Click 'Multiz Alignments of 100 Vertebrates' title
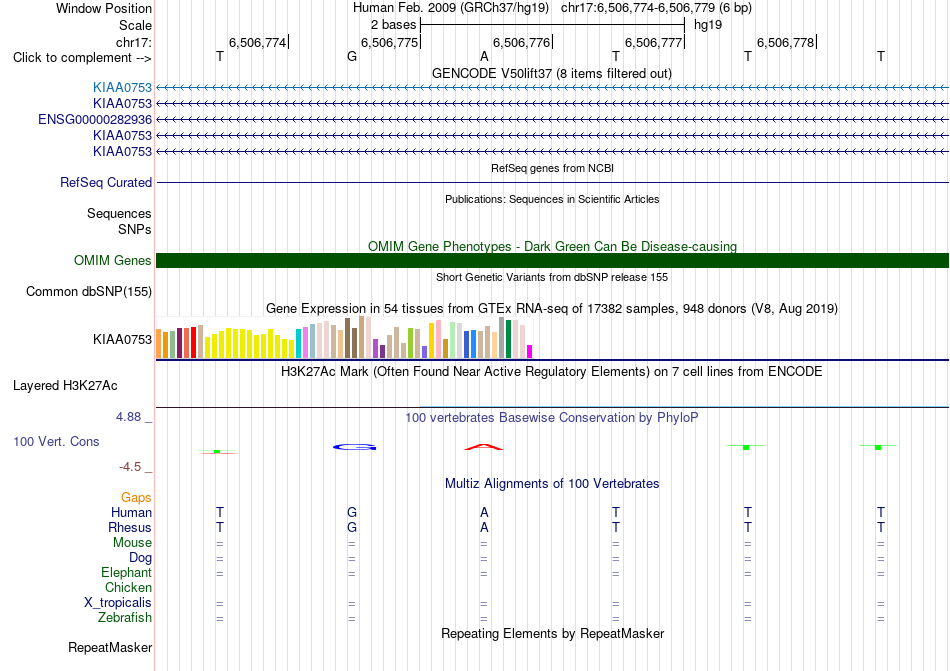This screenshot has width=950, height=671. click(x=552, y=483)
